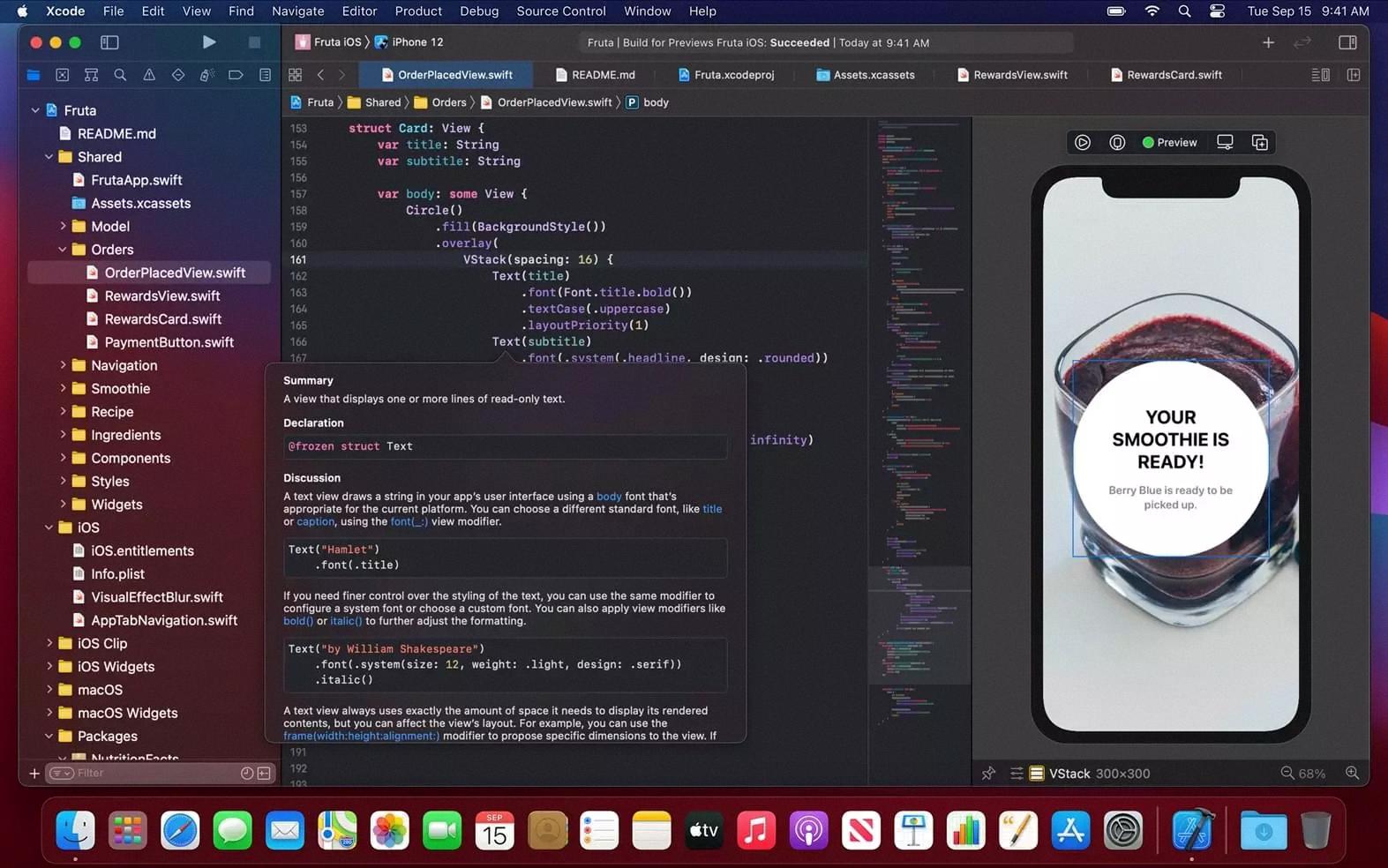Start Live Preview play button

tap(1083, 142)
